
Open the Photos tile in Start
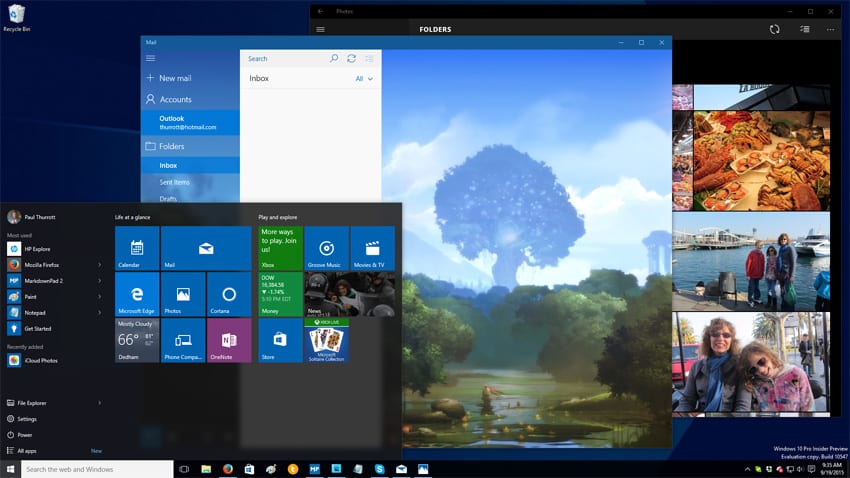(x=183, y=294)
